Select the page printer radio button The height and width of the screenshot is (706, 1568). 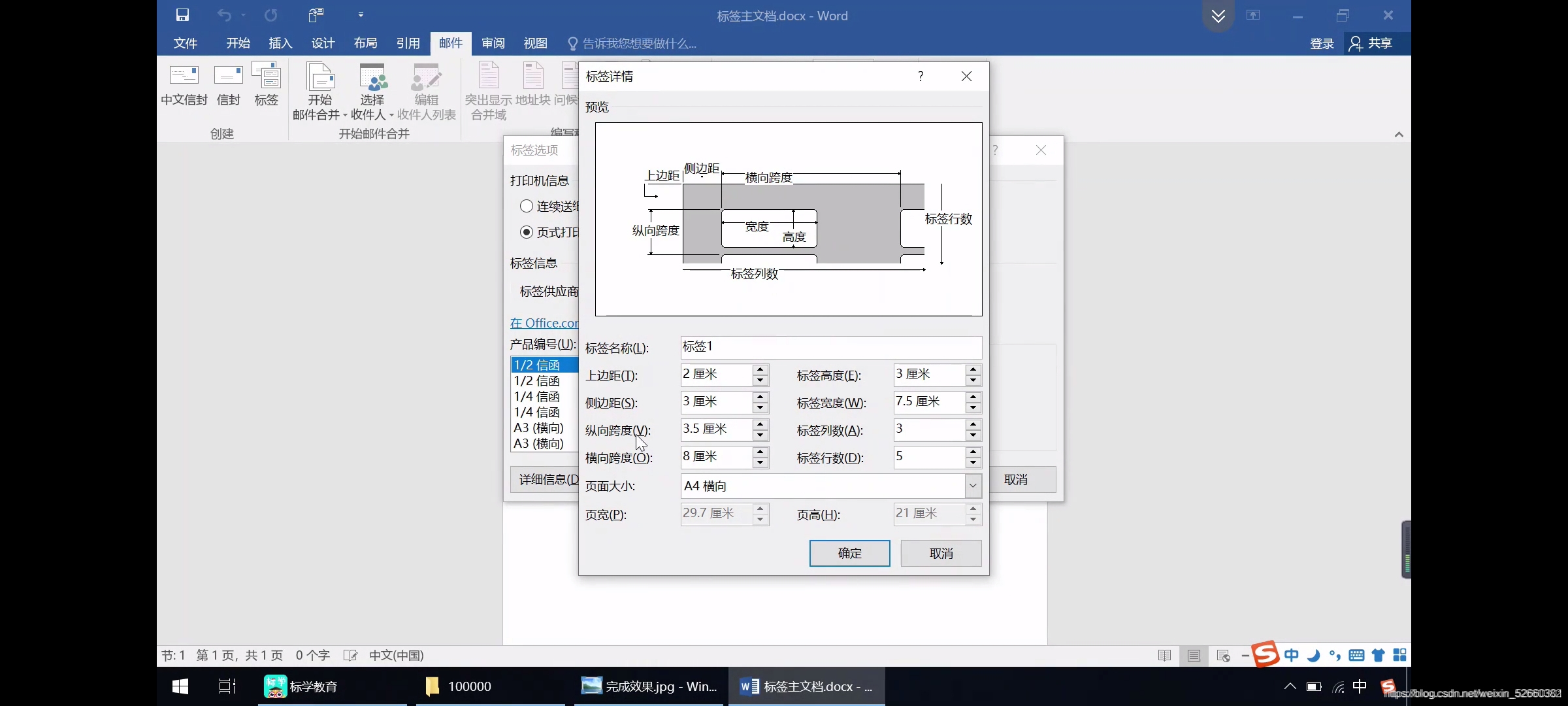click(527, 233)
